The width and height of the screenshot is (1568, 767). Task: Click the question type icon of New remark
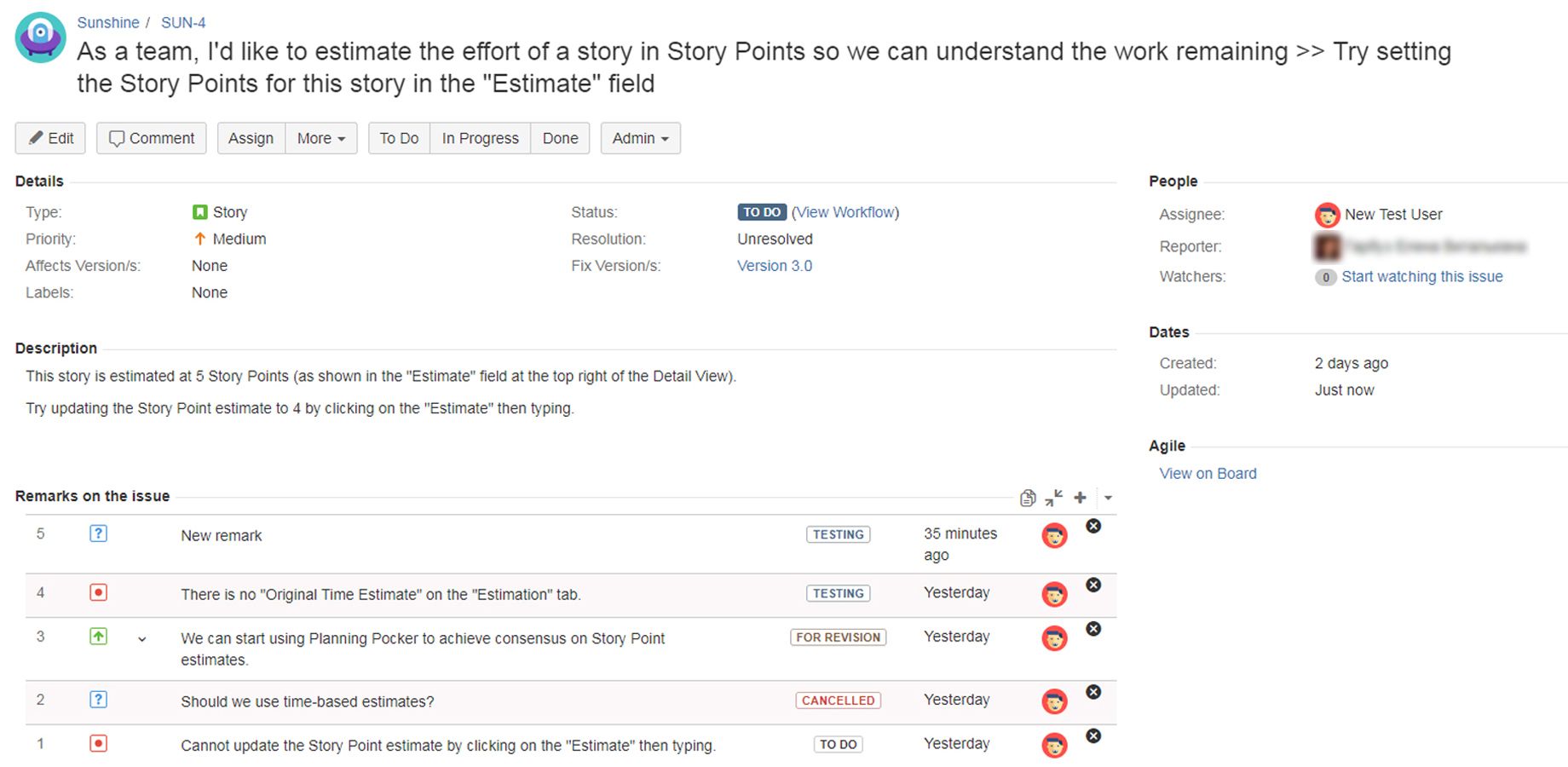99,533
